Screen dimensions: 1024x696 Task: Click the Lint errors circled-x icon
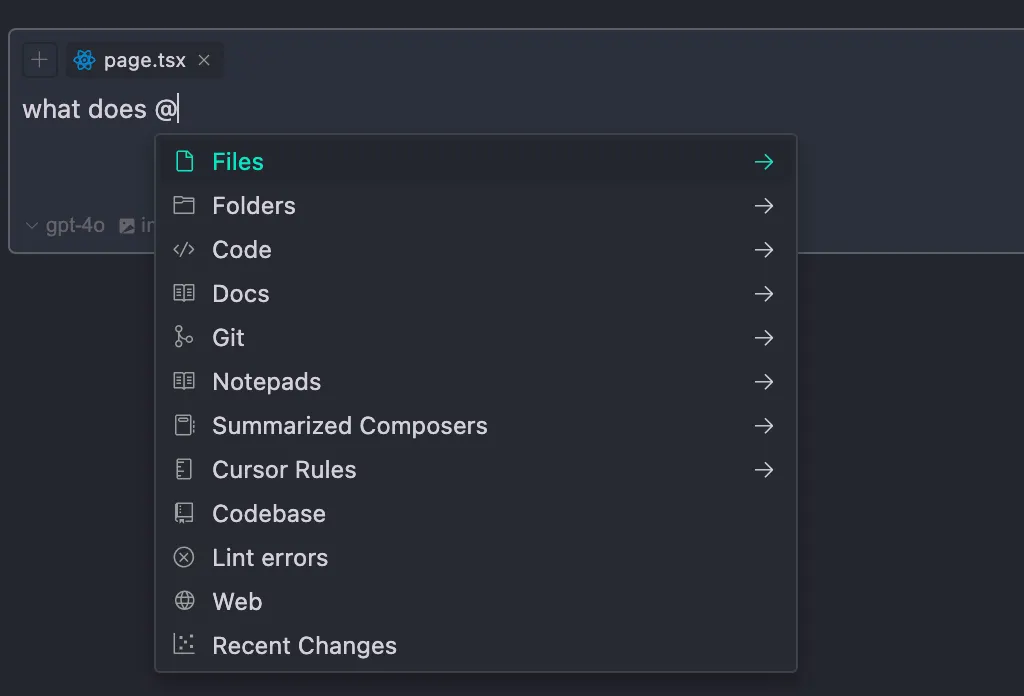(184, 558)
